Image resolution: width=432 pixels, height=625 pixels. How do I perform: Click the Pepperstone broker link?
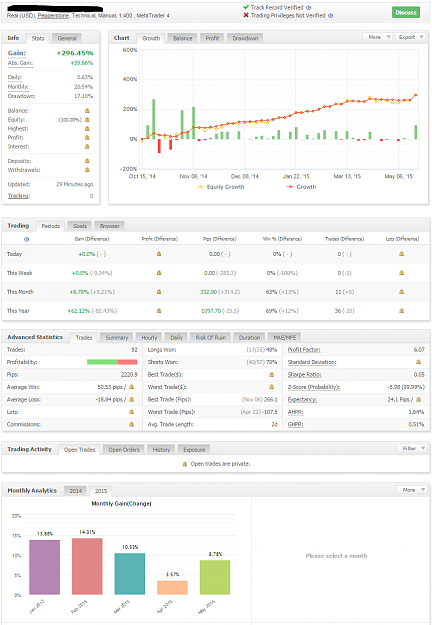(53, 16)
